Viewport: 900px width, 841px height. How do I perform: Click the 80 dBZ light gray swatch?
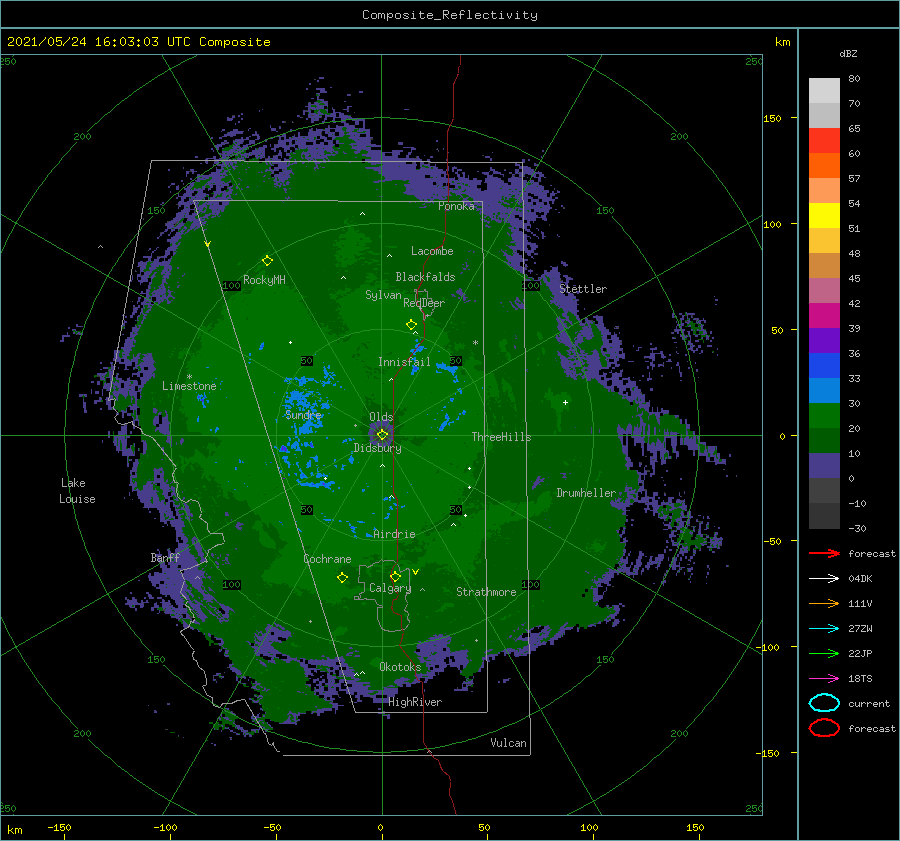(824, 91)
